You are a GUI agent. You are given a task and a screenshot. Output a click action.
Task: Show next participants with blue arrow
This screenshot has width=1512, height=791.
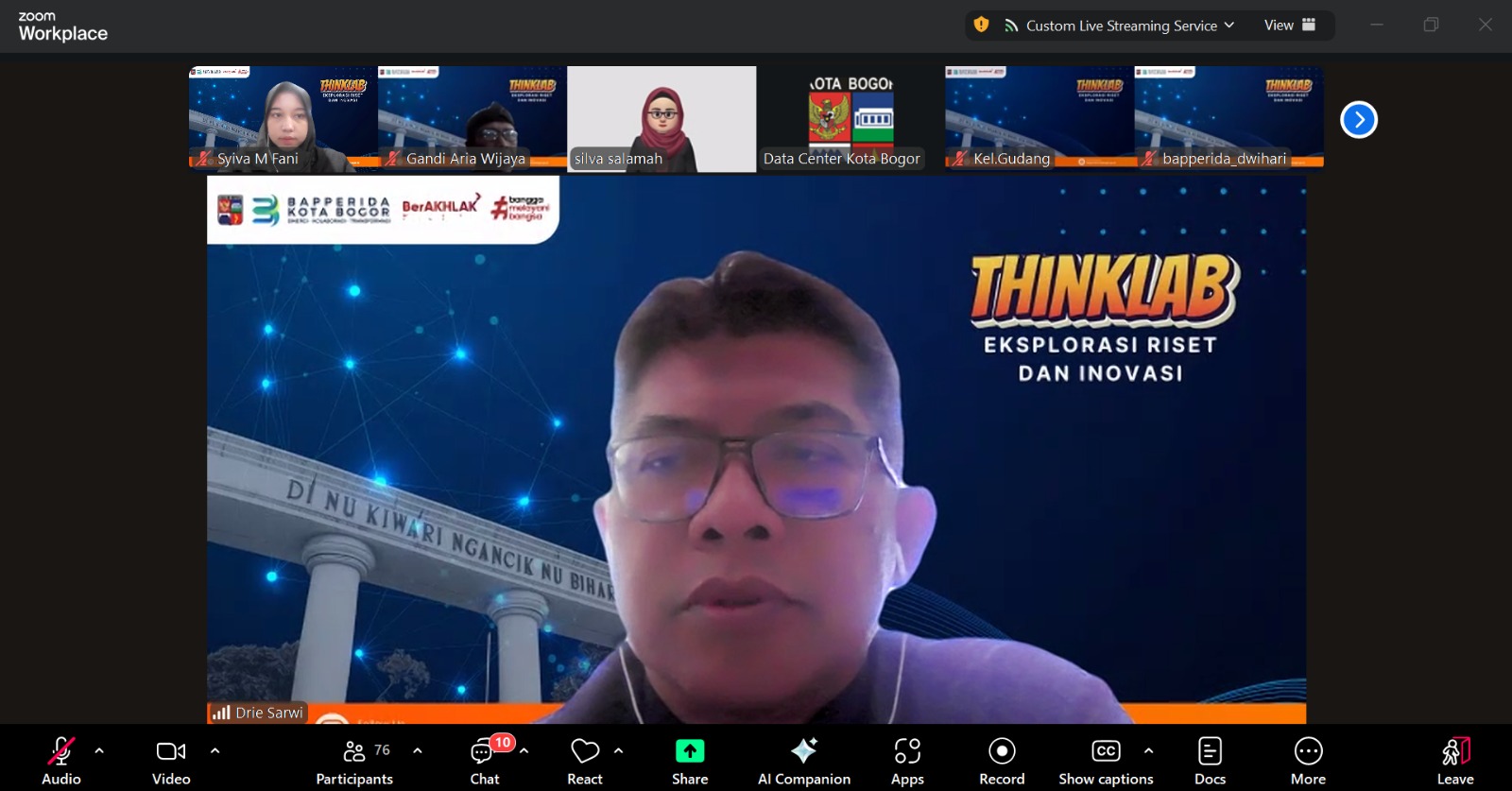pos(1359,120)
